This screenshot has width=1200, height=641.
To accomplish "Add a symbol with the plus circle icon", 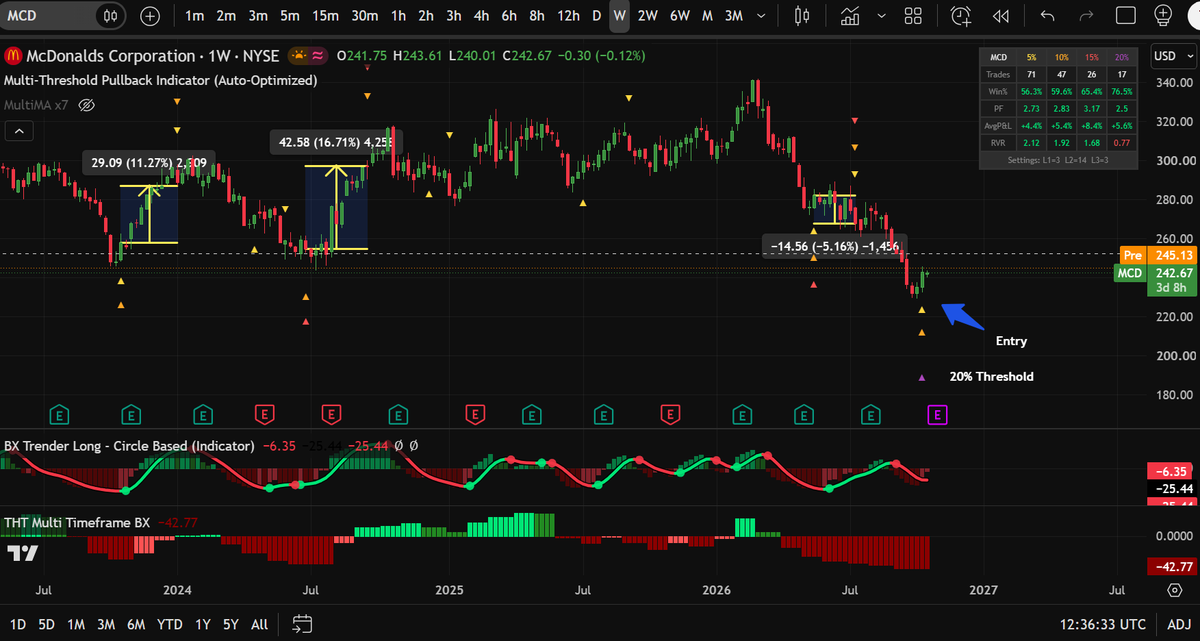I will click(x=150, y=16).
